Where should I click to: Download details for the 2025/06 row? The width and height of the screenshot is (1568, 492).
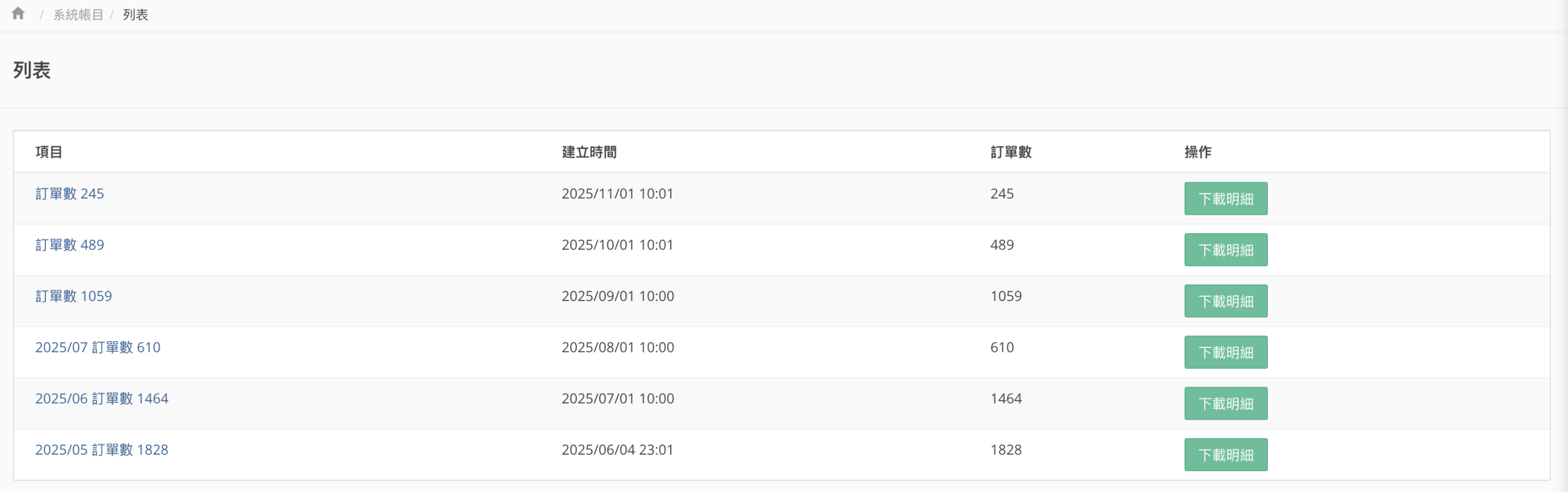(x=1226, y=404)
